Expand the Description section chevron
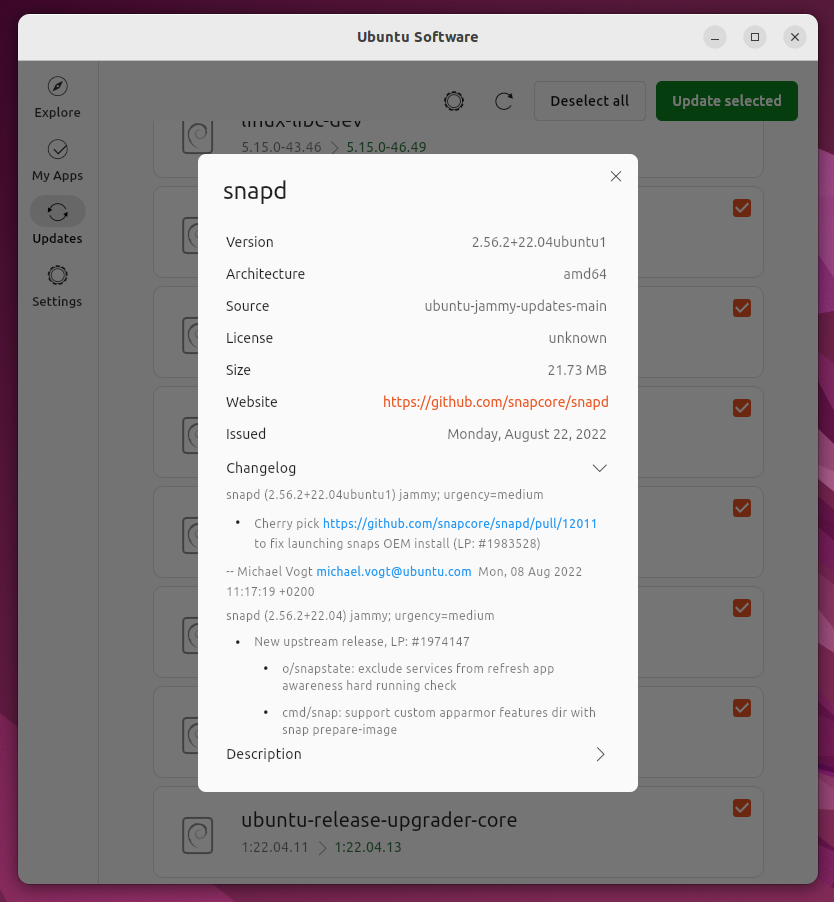Image resolution: width=834 pixels, height=902 pixels. coord(600,754)
